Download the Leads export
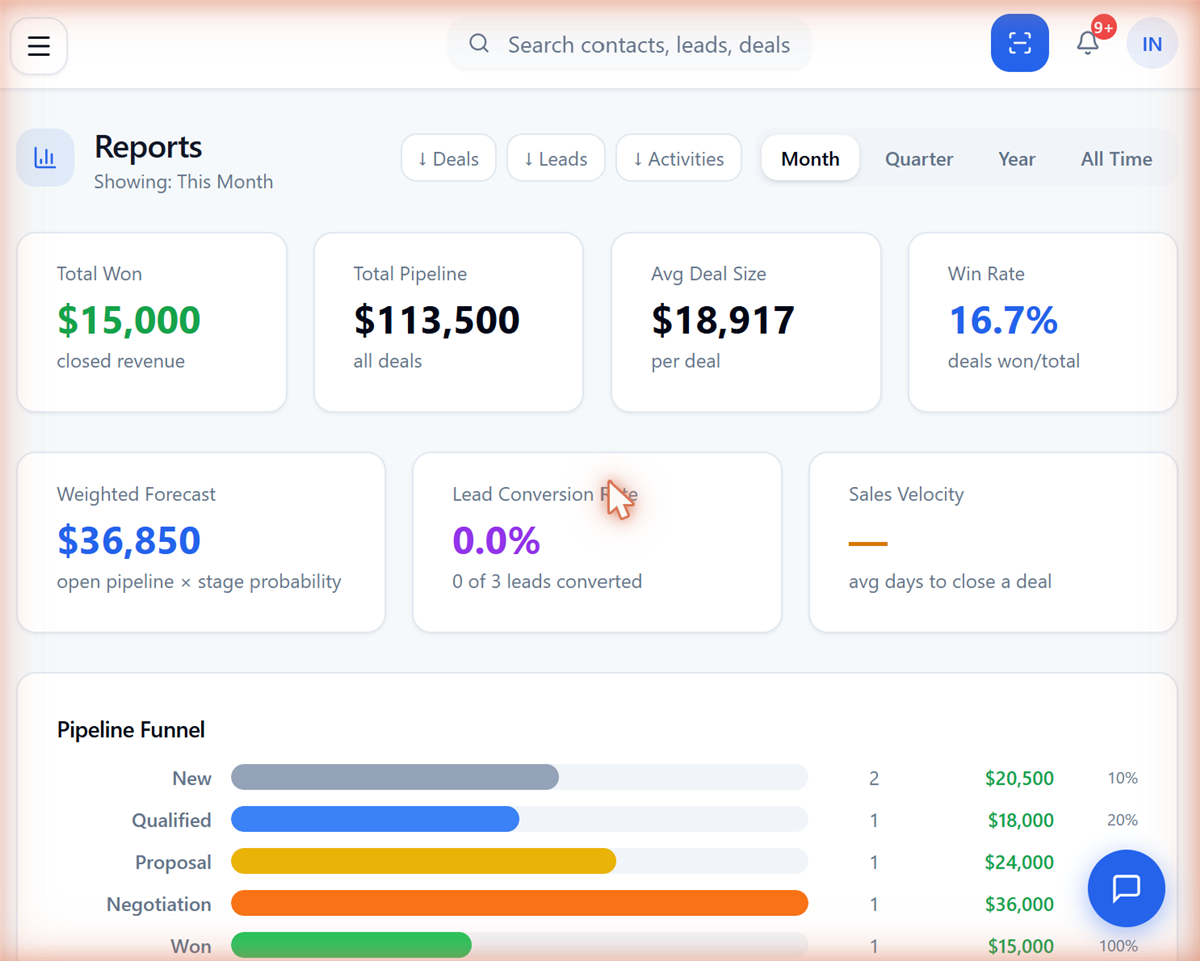The width and height of the screenshot is (1200, 961). pyautogui.click(x=556, y=158)
